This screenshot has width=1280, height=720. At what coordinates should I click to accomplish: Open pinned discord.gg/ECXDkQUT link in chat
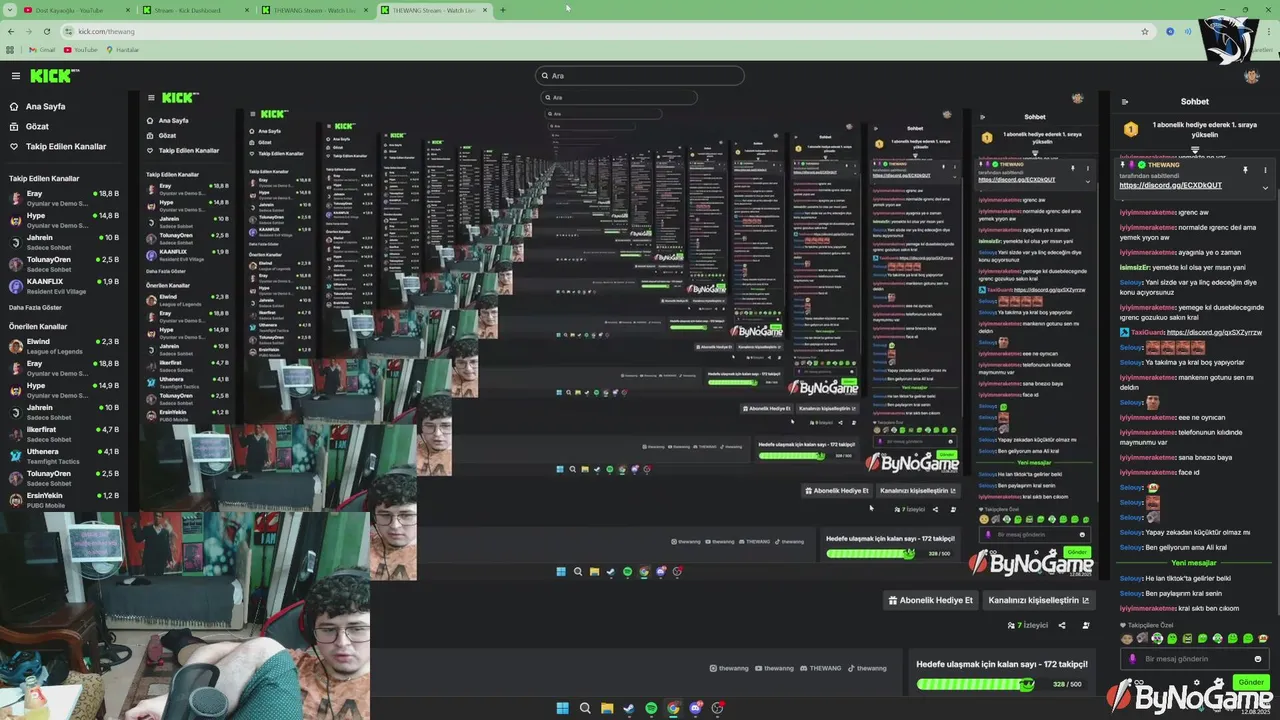(1170, 185)
